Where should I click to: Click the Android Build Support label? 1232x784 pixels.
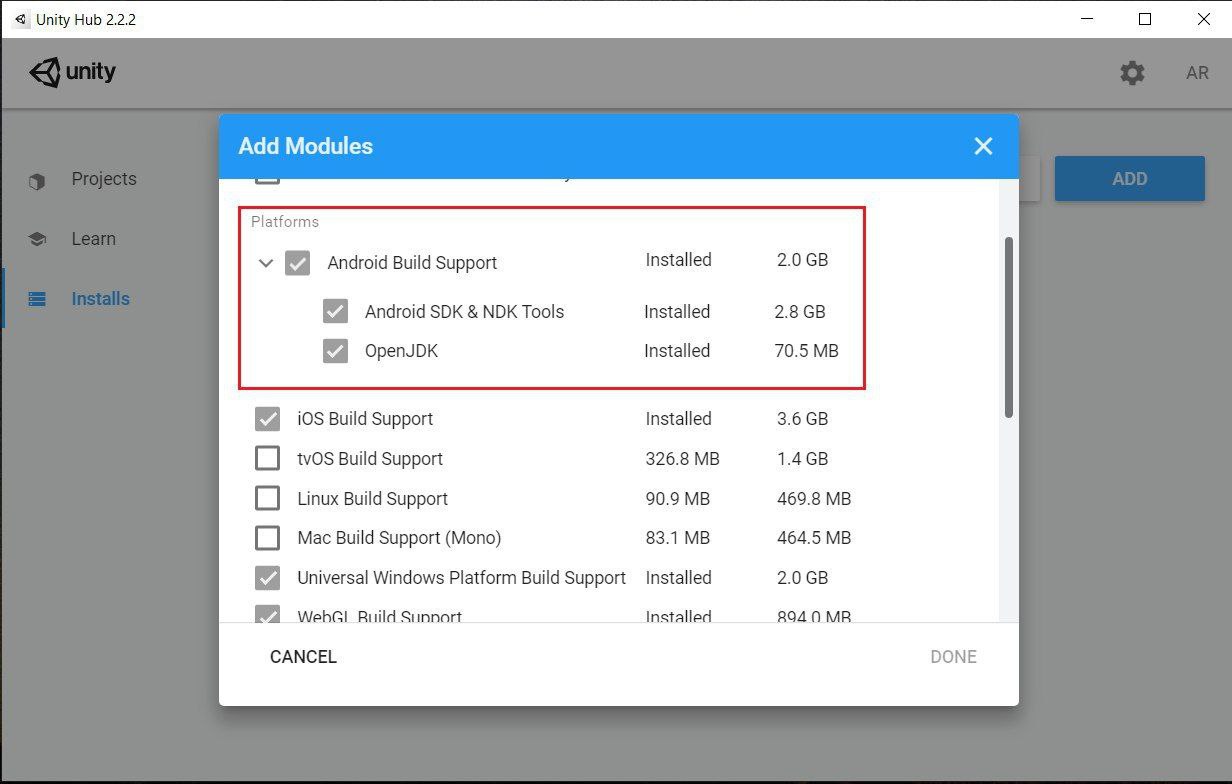point(412,263)
